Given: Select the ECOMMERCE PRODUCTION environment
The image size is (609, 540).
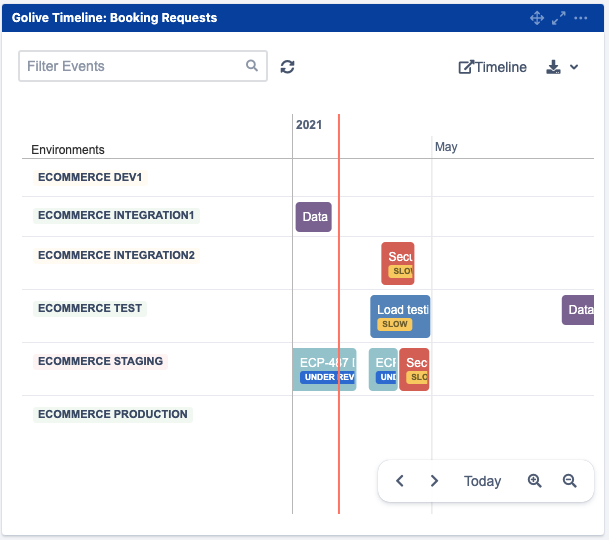Looking at the screenshot, I should pos(112,414).
